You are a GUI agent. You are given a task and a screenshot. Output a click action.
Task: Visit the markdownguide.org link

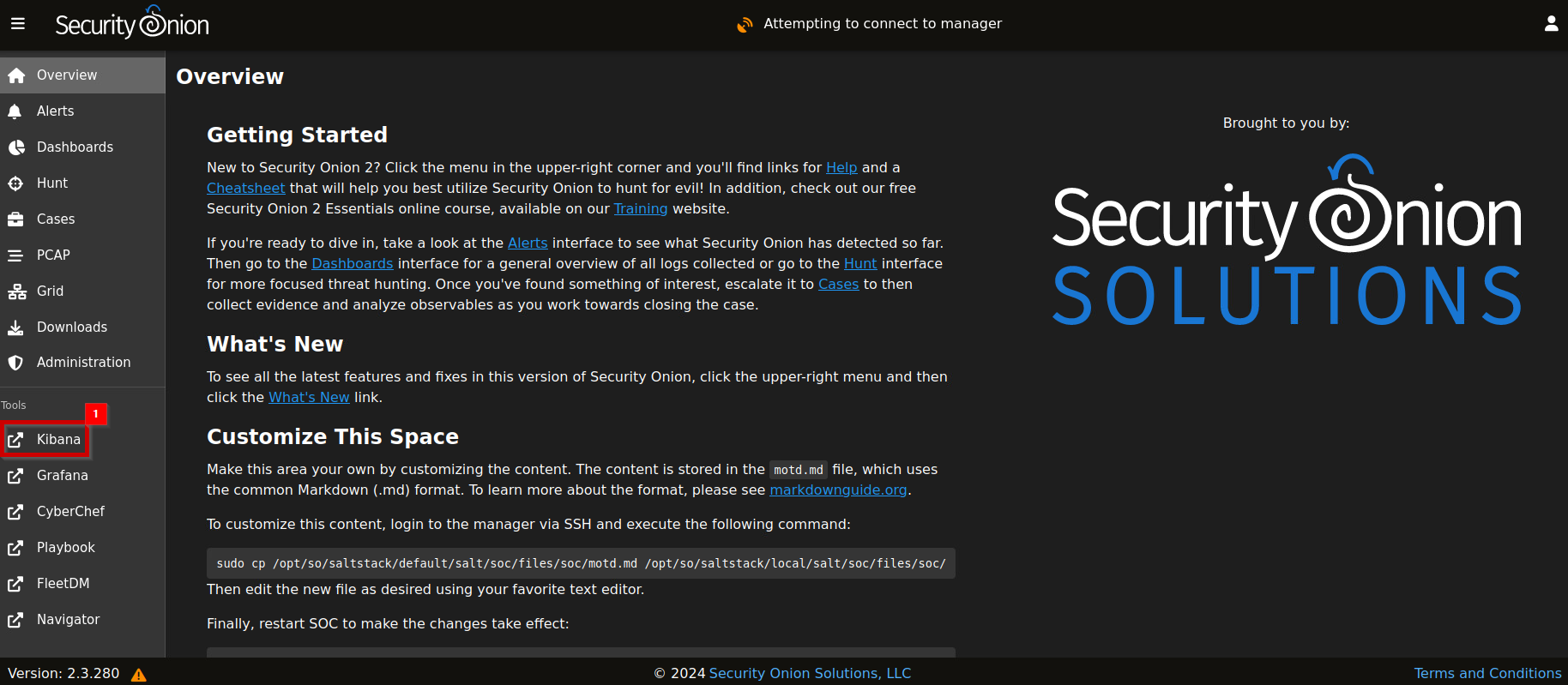point(837,490)
